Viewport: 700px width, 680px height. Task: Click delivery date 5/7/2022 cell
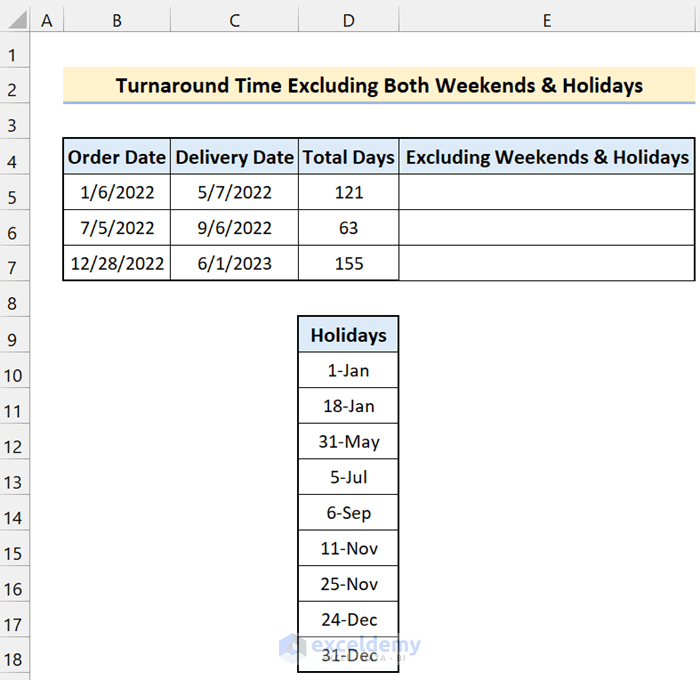(x=234, y=192)
